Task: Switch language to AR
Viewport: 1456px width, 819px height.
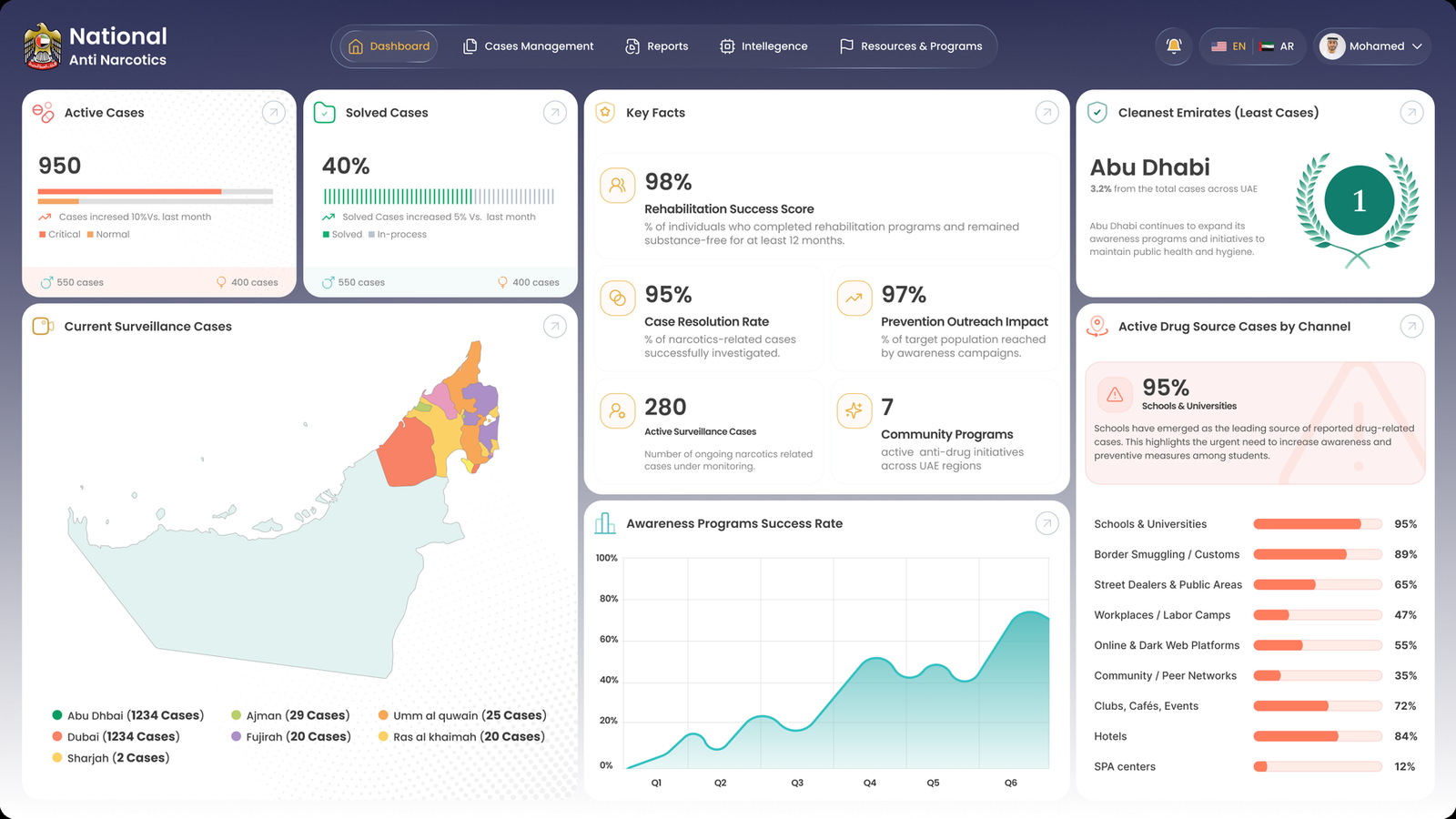Action: click(x=1278, y=46)
